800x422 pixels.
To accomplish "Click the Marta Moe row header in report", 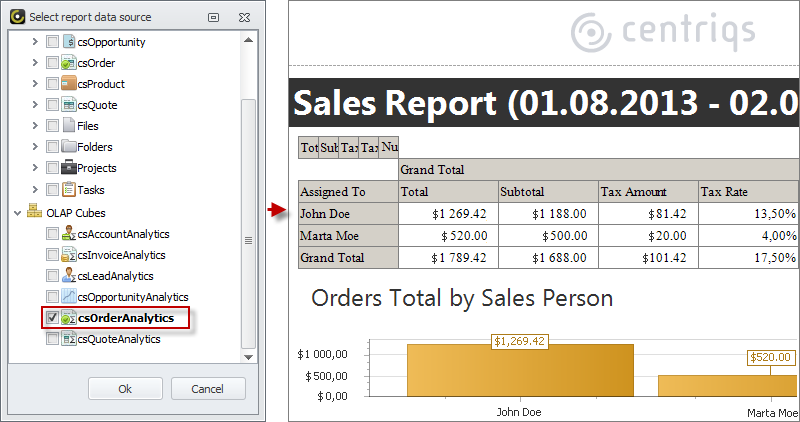I will (348, 236).
